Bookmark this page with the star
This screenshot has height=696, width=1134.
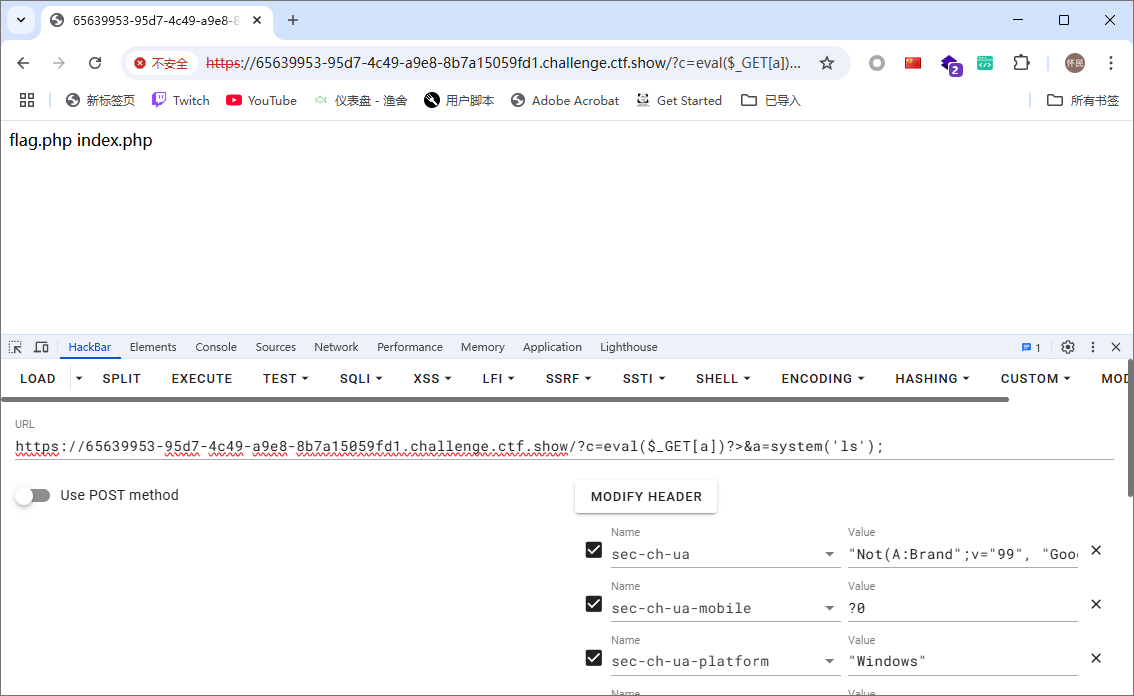pos(827,63)
